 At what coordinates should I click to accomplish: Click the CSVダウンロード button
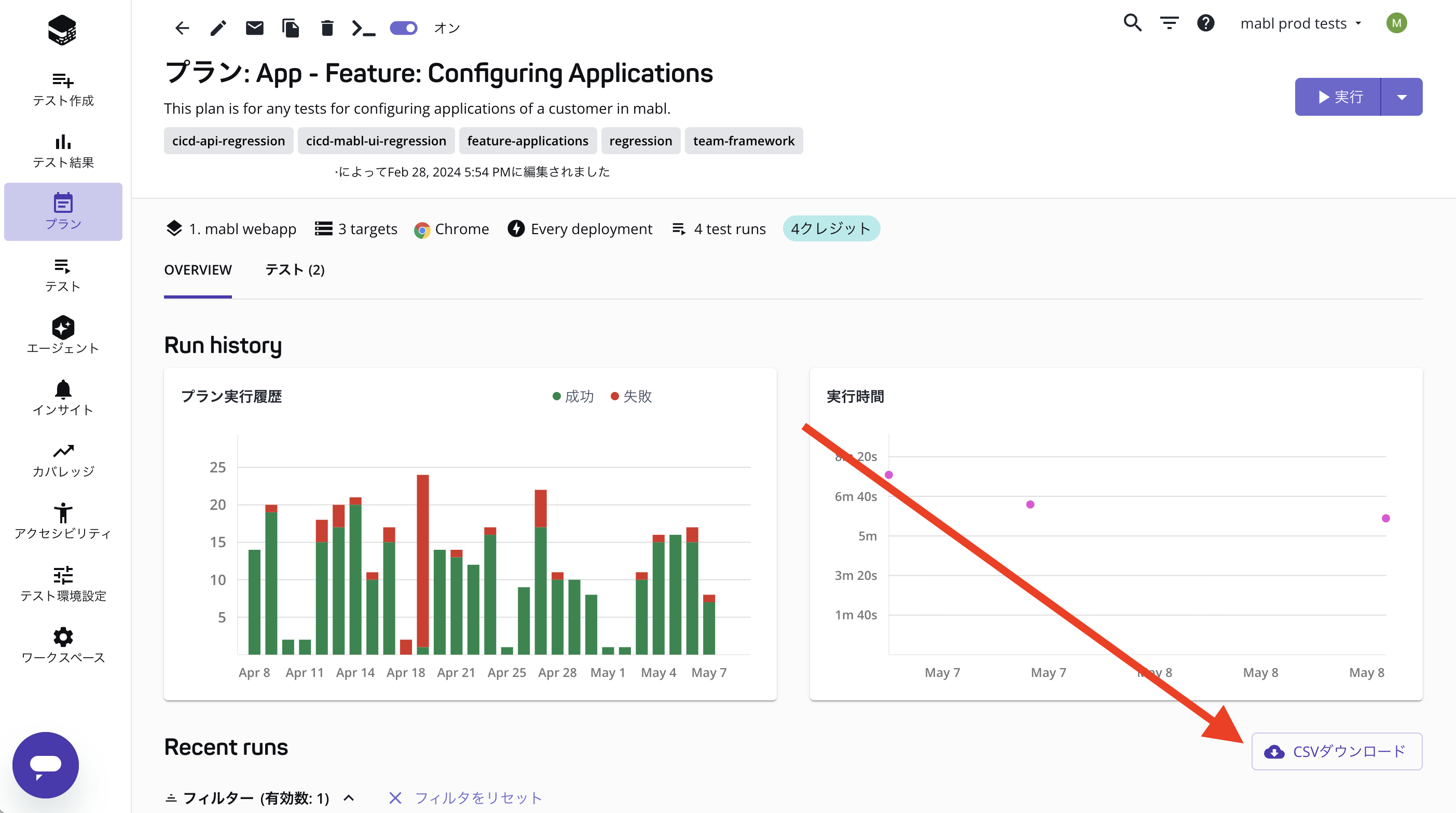(1337, 751)
